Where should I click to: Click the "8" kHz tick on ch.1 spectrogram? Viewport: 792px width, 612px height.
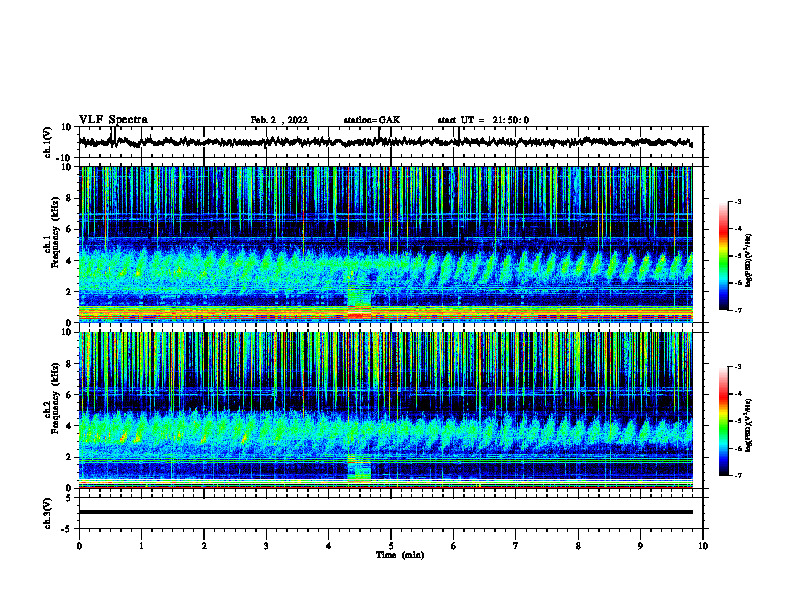click(x=70, y=198)
